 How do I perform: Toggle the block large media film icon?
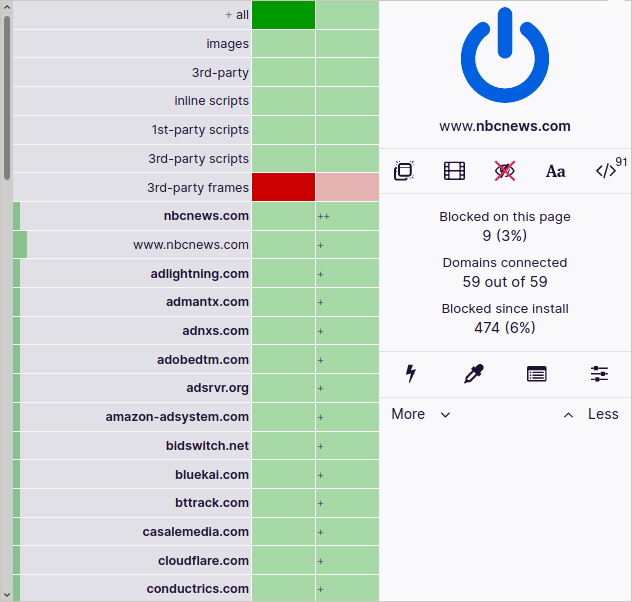tap(454, 171)
